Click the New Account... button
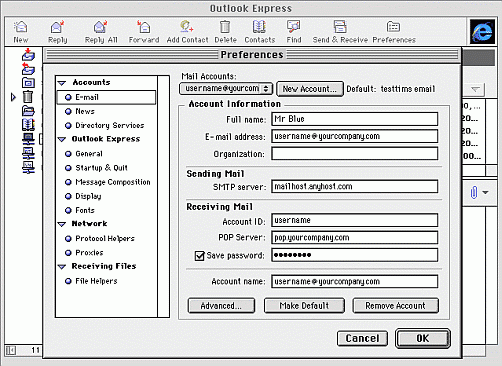The width and height of the screenshot is (502, 366). 310,89
